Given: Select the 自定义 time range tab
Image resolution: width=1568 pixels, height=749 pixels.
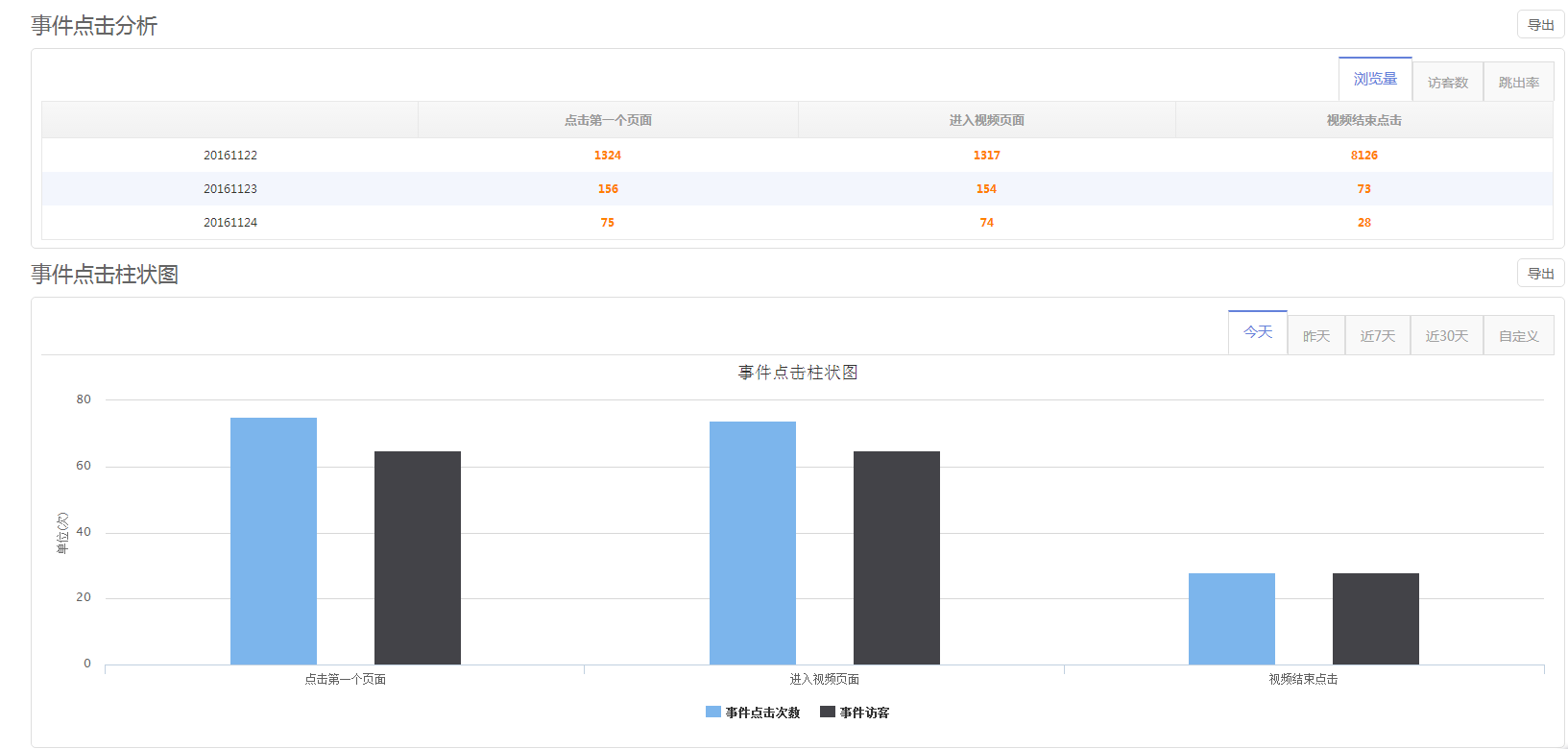Looking at the screenshot, I should tap(1518, 336).
